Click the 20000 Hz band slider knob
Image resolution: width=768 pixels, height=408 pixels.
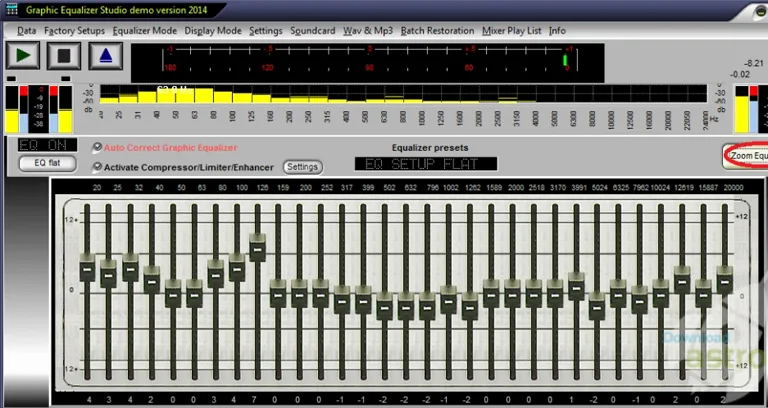[x=725, y=281]
